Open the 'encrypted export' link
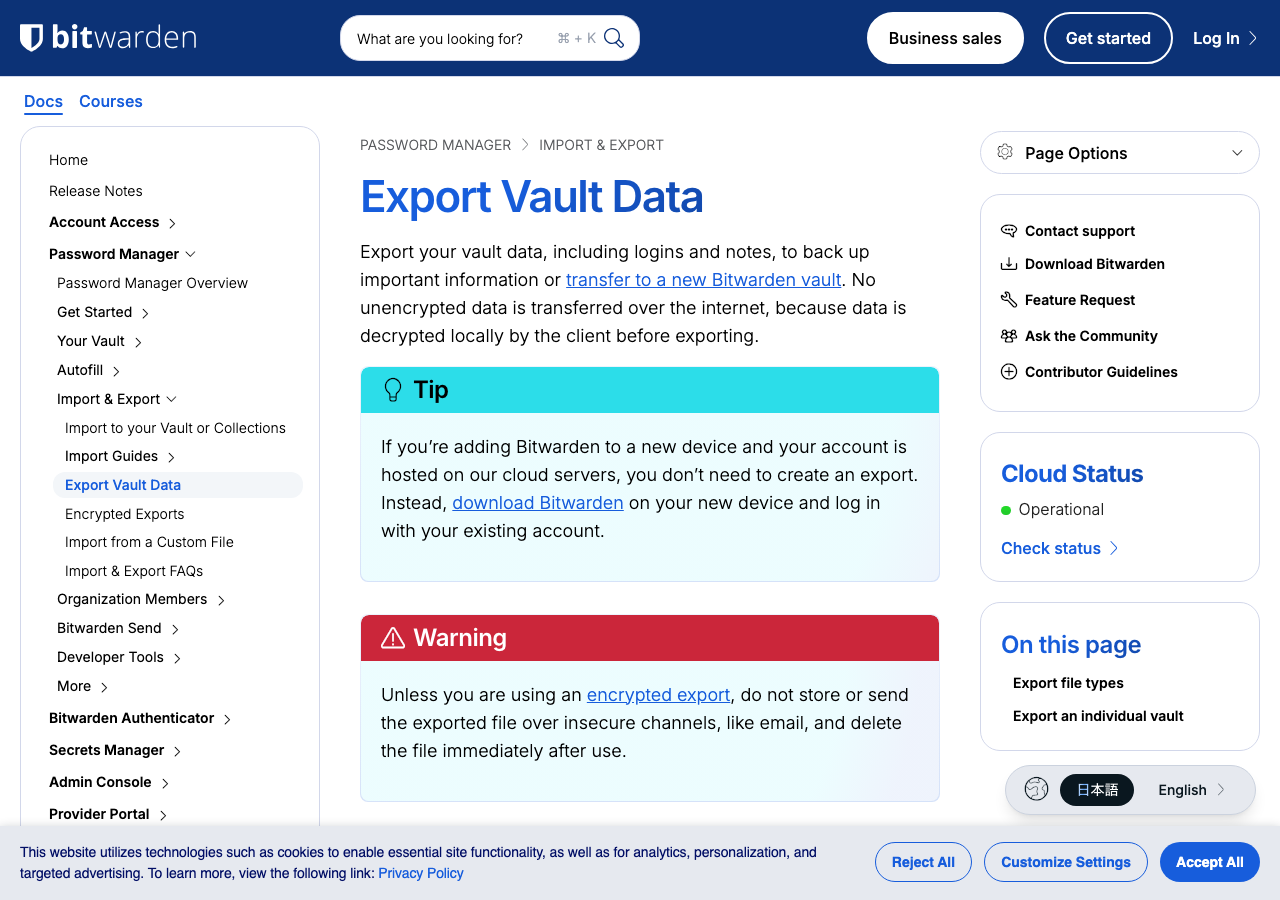Image resolution: width=1280 pixels, height=900 pixels. [x=659, y=695]
